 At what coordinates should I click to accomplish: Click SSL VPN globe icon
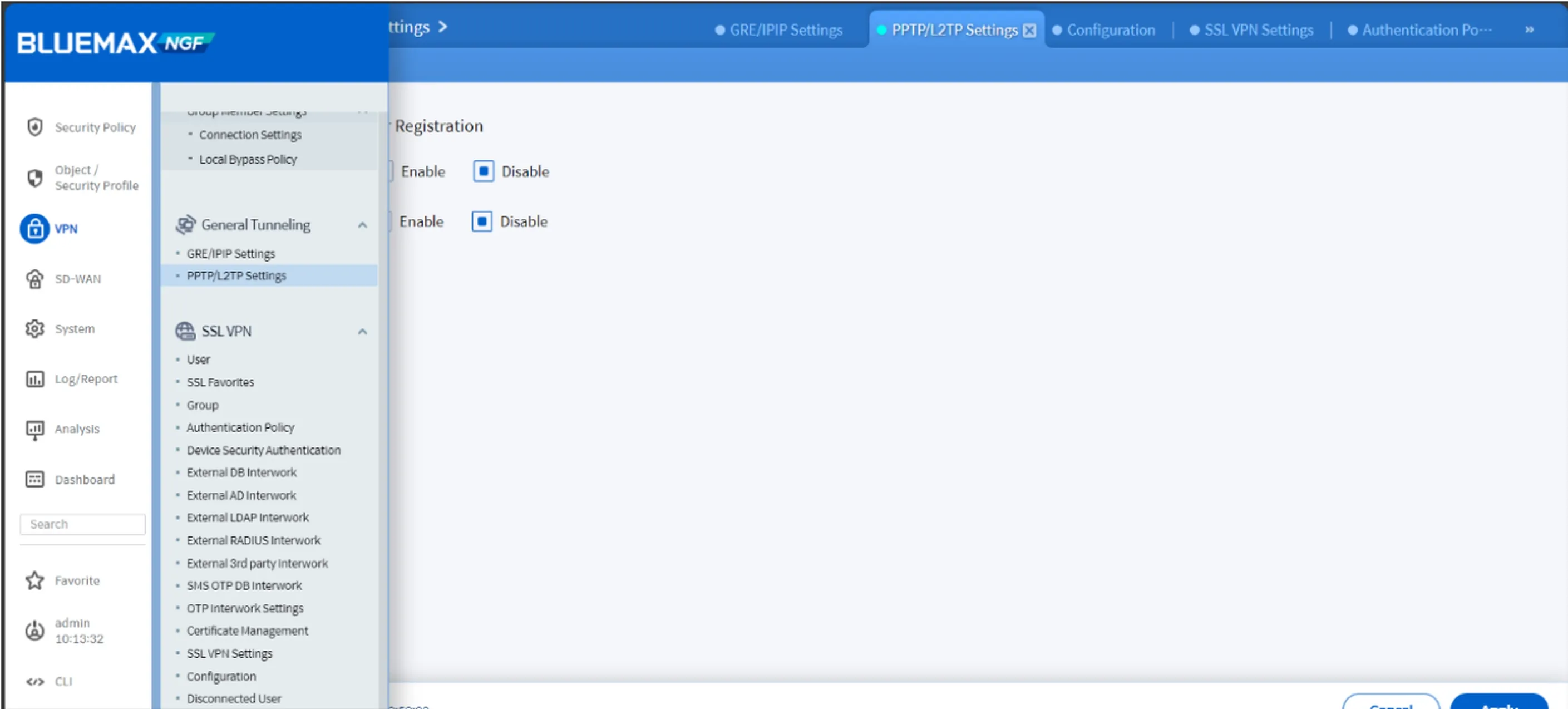185,331
